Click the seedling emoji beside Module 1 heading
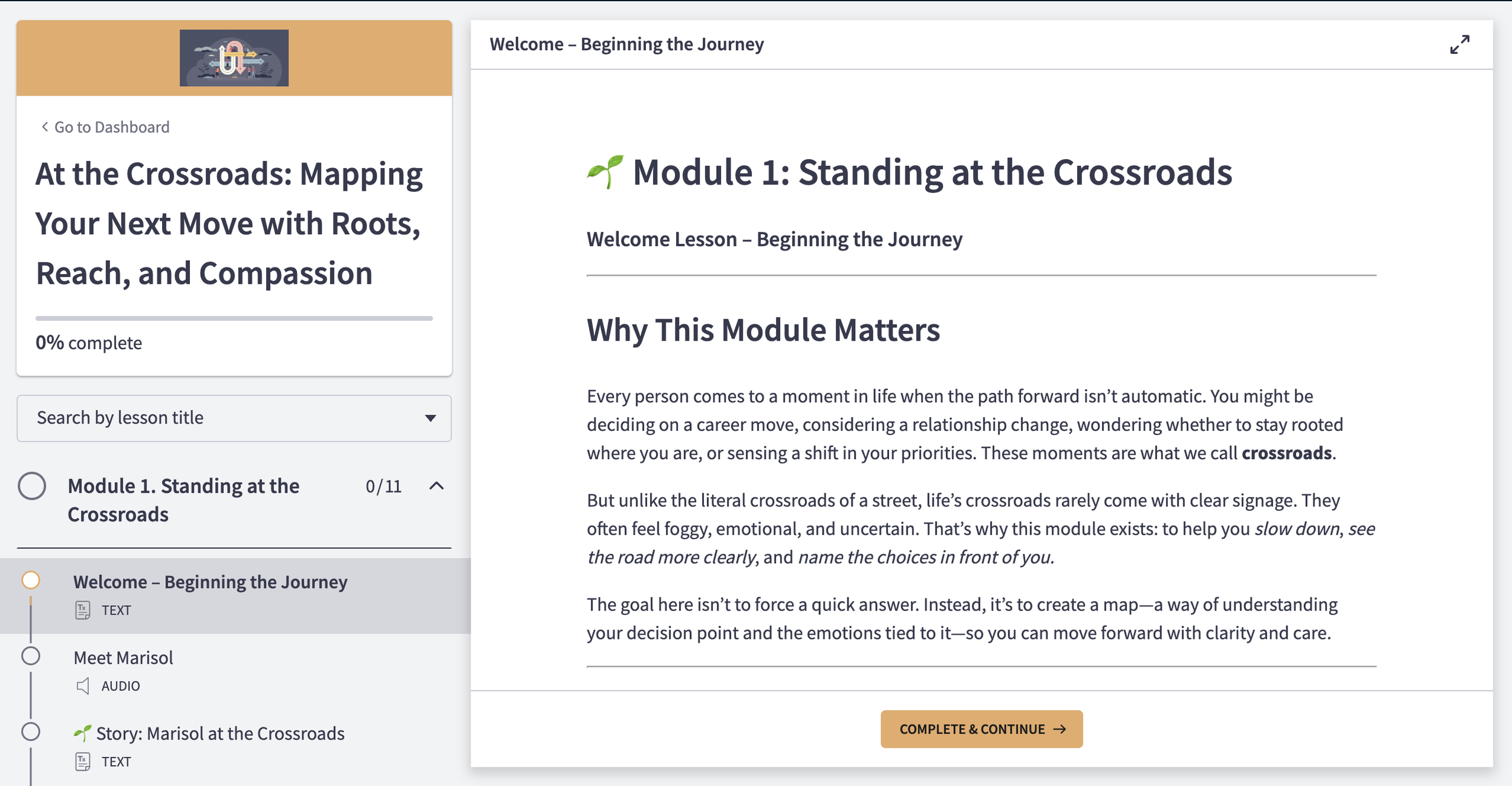1512x786 pixels. point(605,172)
